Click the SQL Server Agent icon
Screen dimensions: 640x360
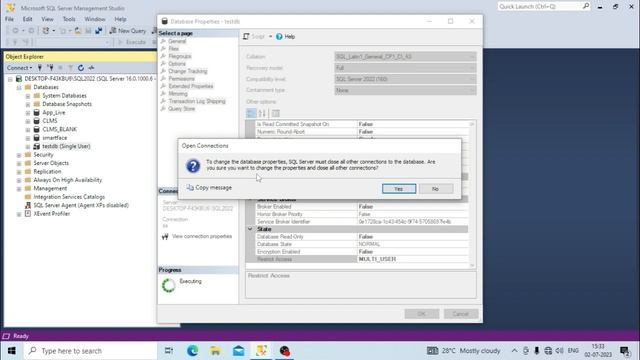28,205
